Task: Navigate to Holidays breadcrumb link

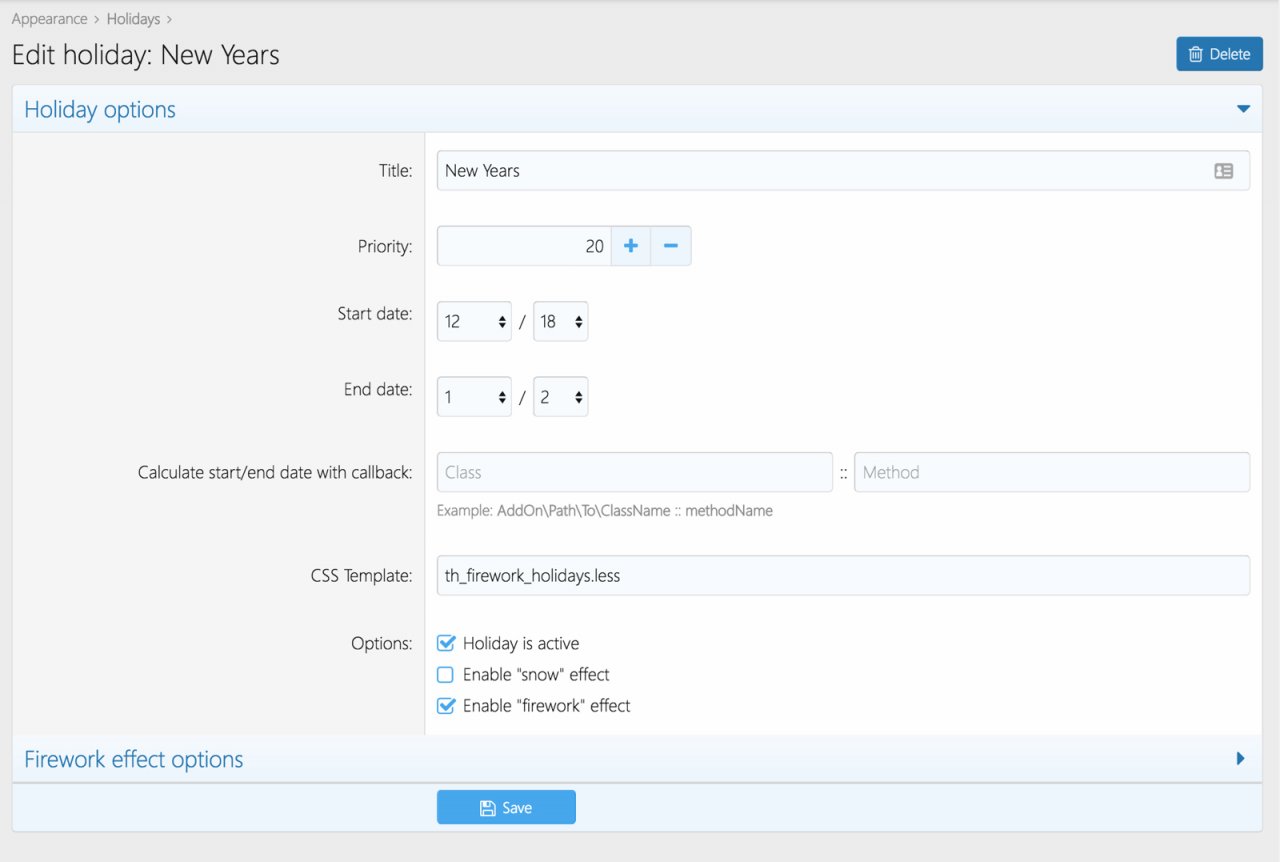Action: 133,19
